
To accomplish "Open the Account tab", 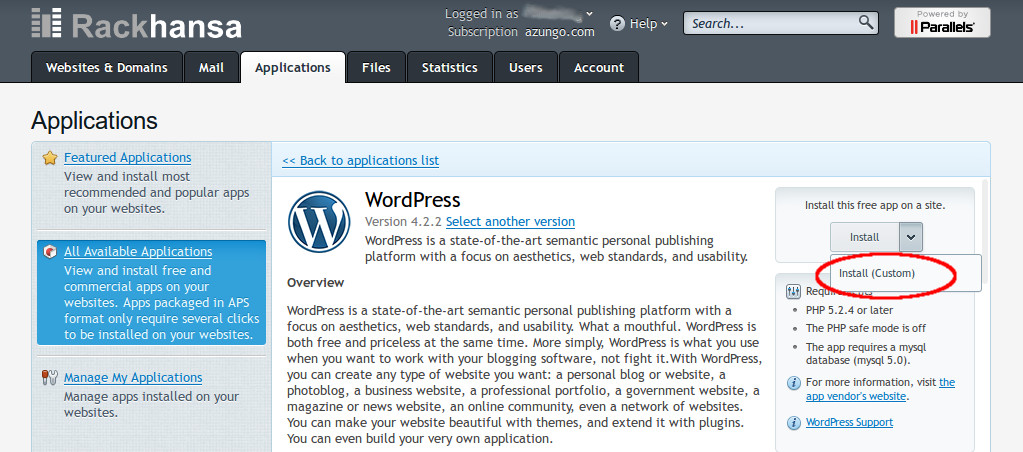I will point(599,68).
